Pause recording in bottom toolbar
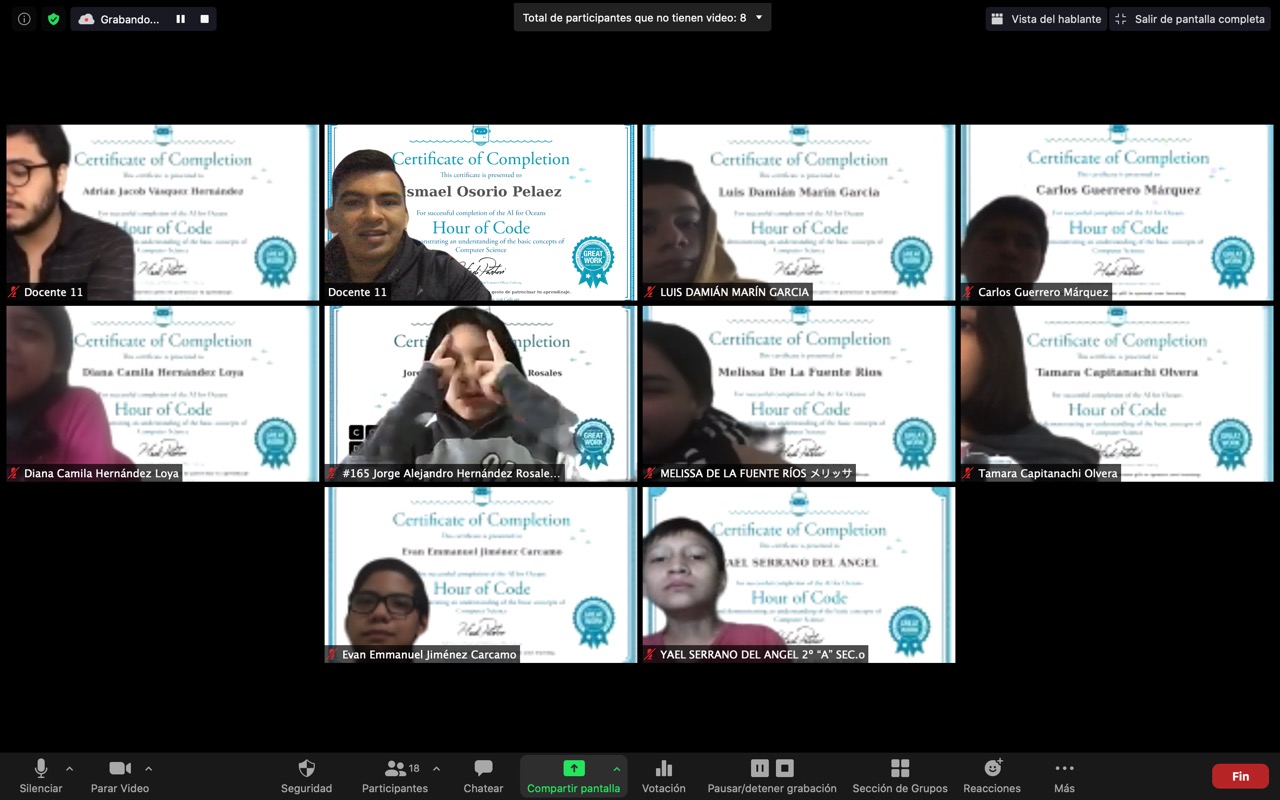 (x=760, y=768)
